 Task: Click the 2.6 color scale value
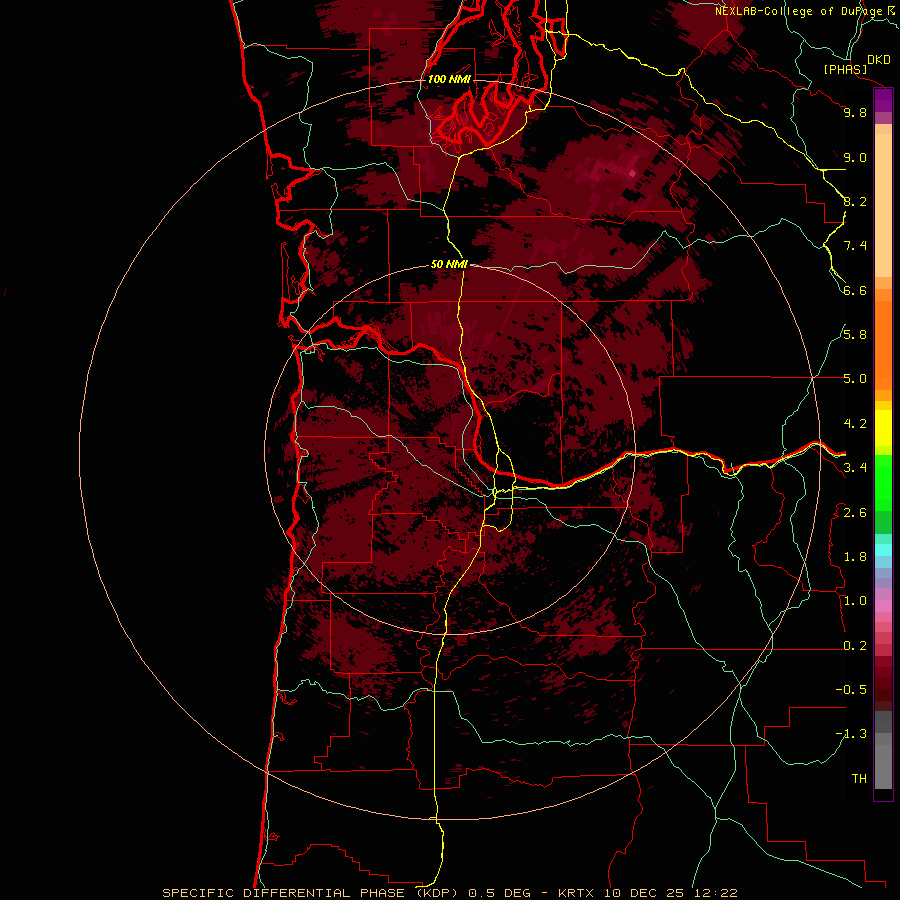(855, 513)
